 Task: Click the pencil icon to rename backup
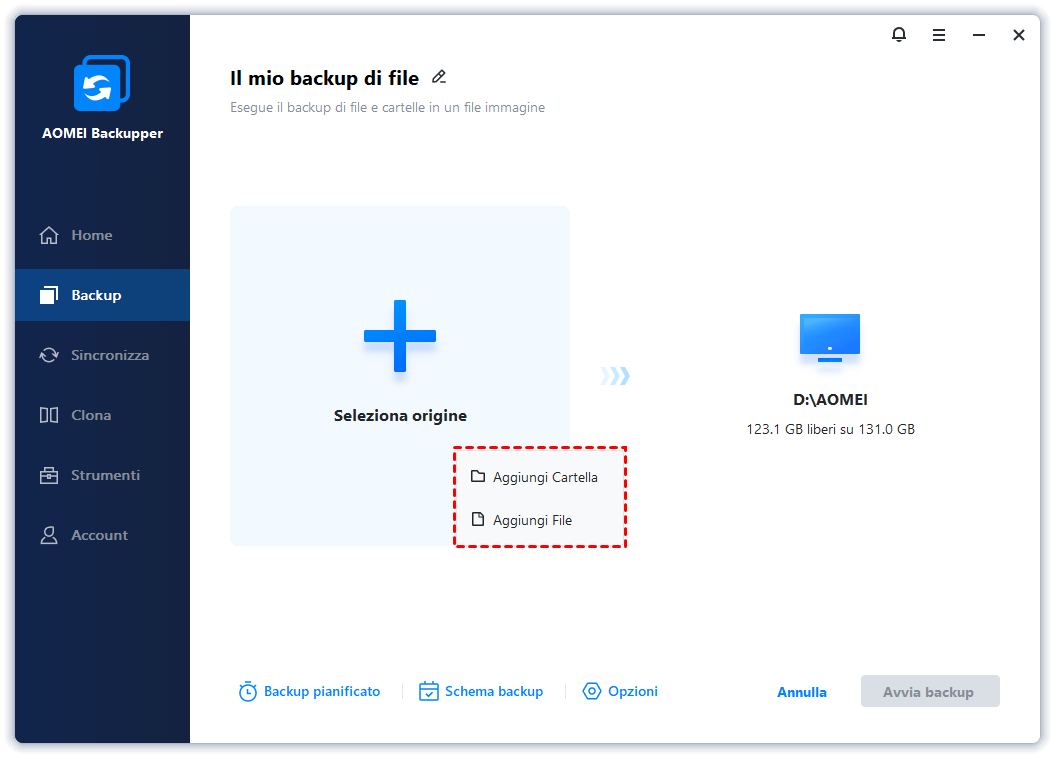[x=438, y=77]
